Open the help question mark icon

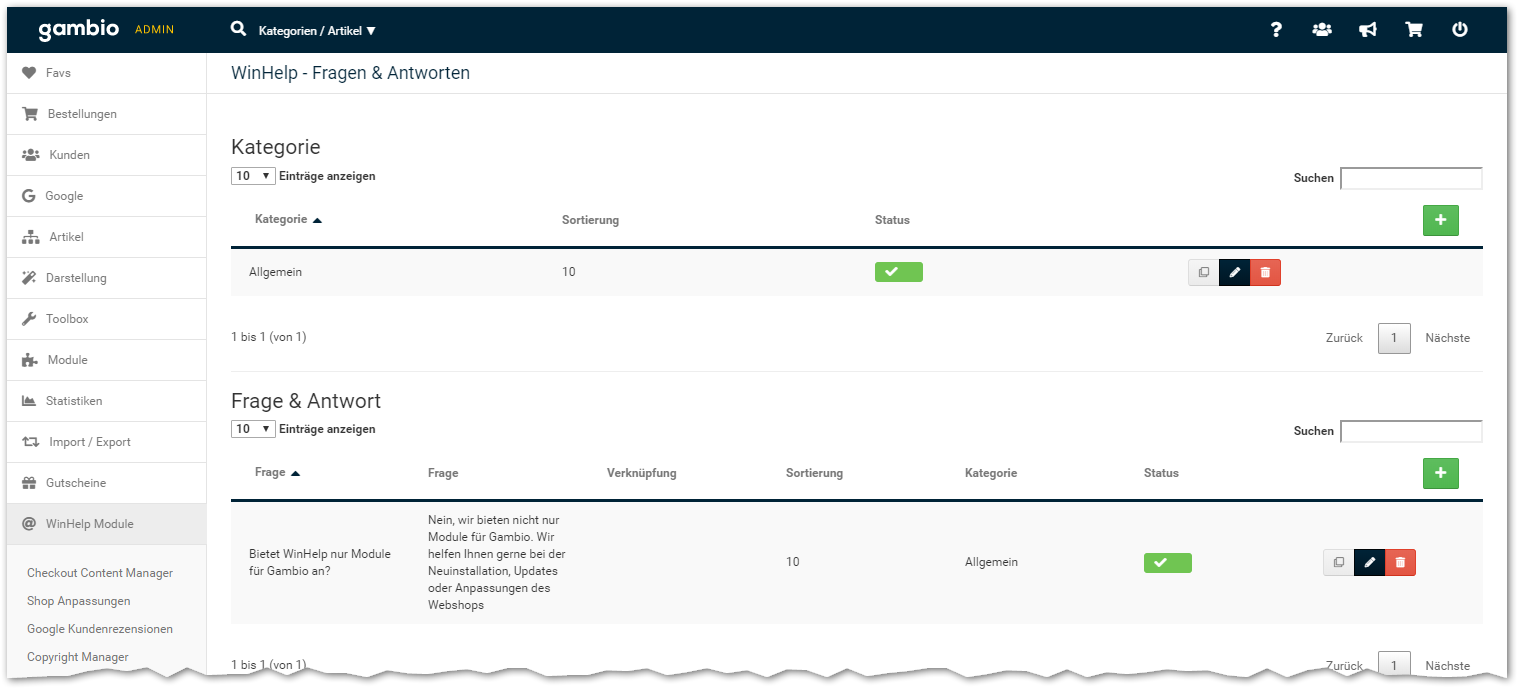click(x=1276, y=30)
